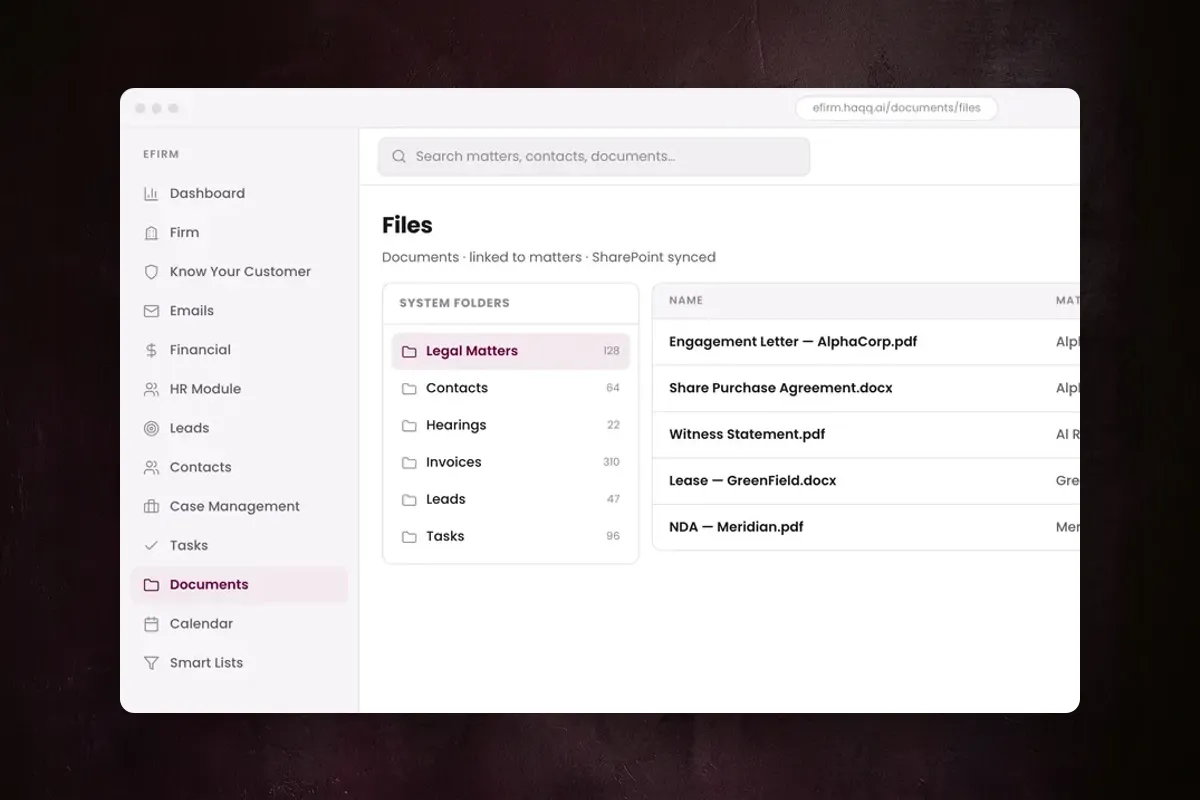Go to the Firm section
The image size is (1200, 800).
tap(239, 232)
